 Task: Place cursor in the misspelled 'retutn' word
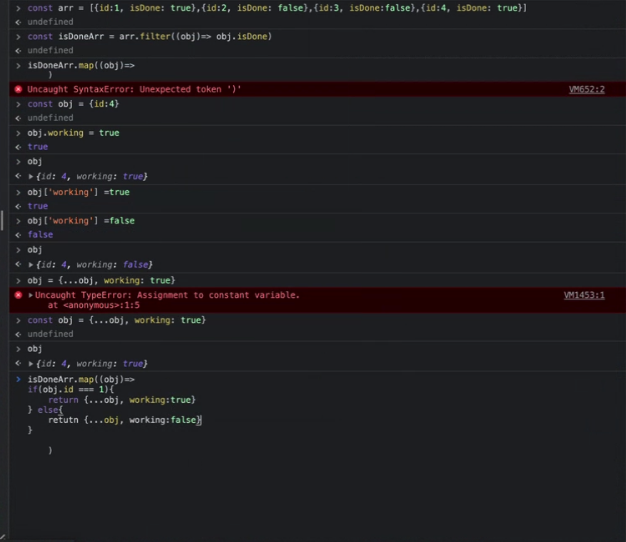[x=63, y=420]
